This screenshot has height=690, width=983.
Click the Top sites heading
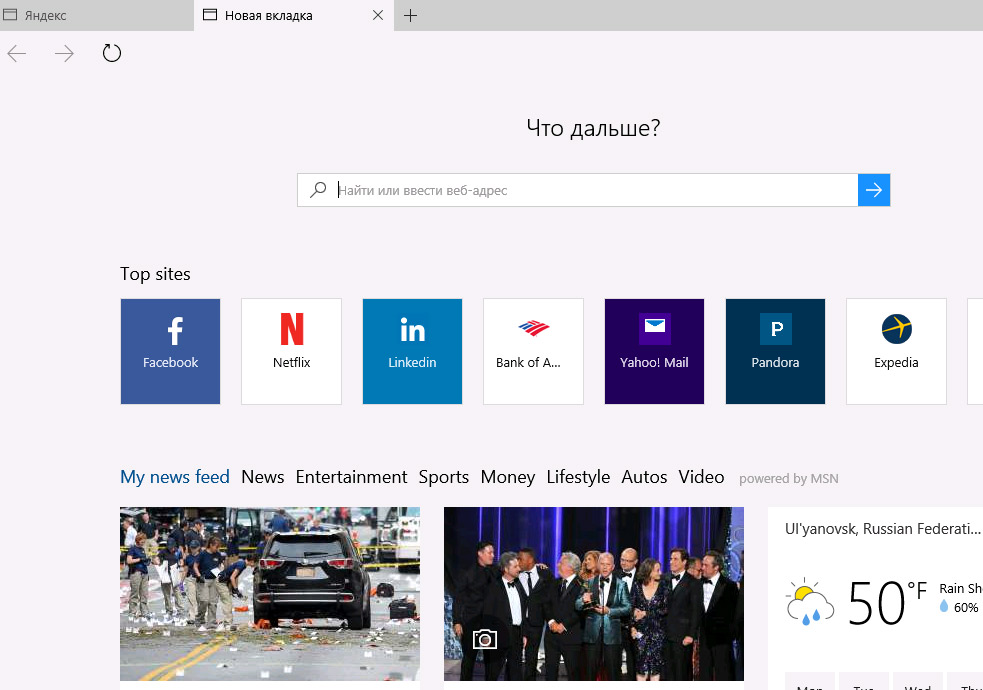click(x=155, y=274)
